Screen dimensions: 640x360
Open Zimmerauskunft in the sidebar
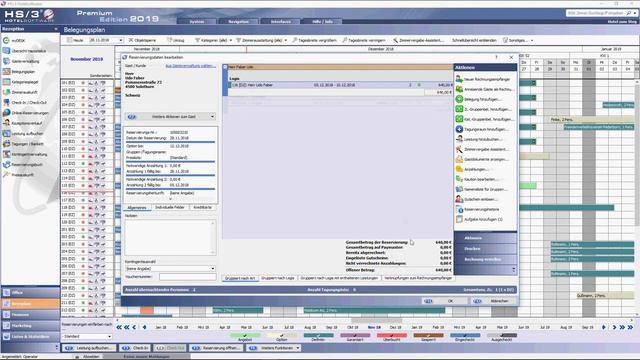(x=24, y=92)
